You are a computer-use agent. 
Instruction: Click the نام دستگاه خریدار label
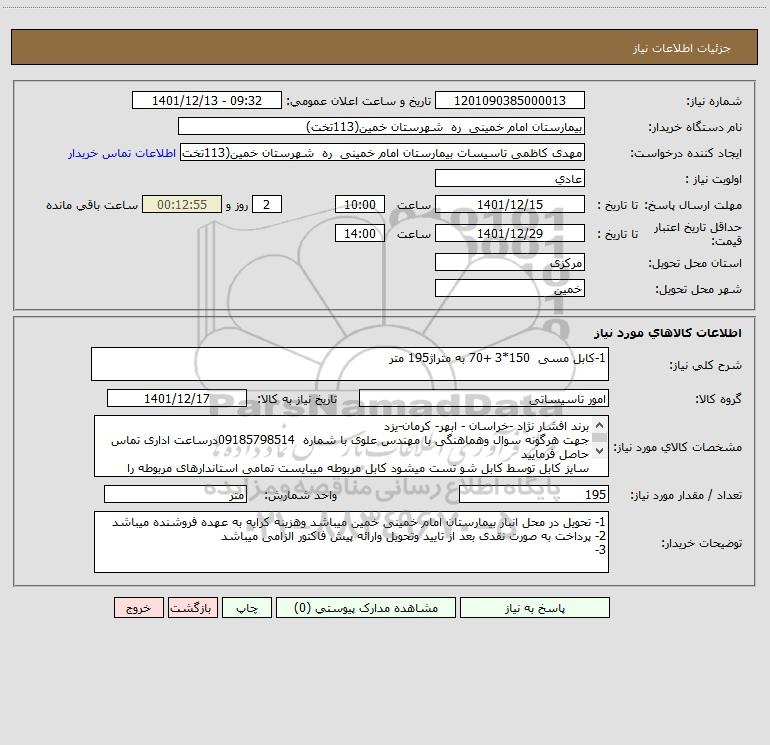click(695, 128)
